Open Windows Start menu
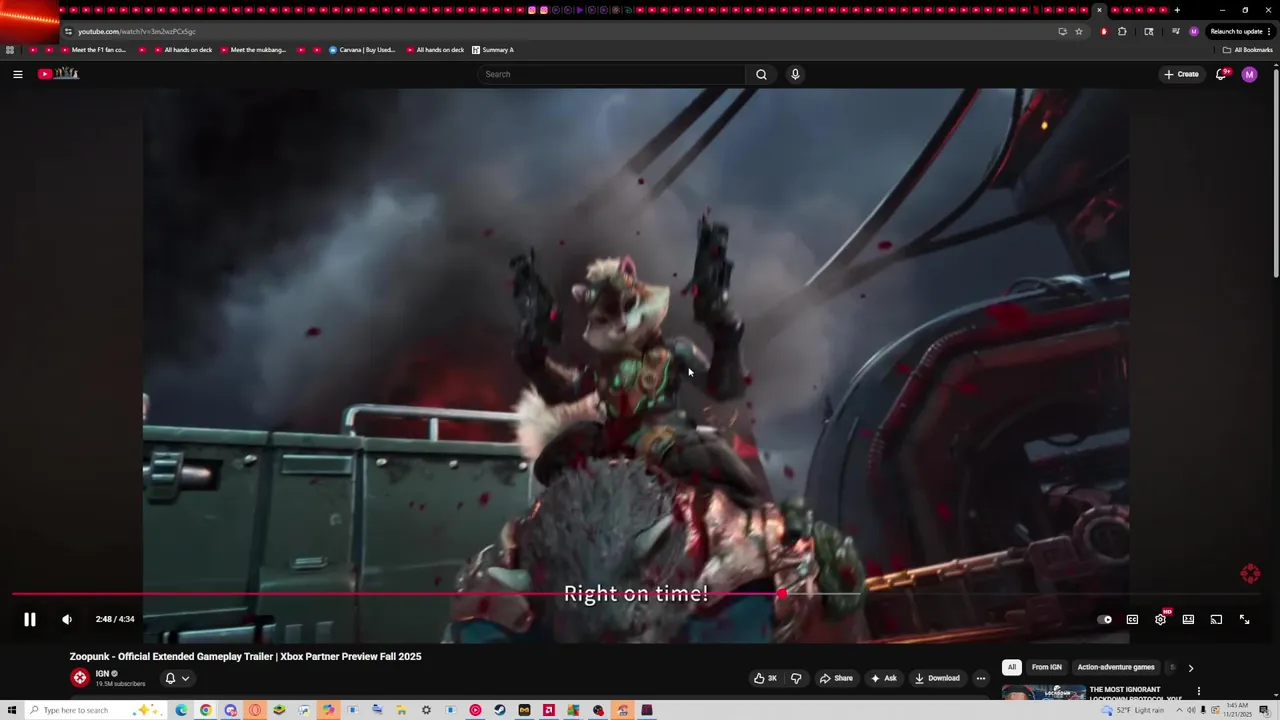 click(11, 710)
